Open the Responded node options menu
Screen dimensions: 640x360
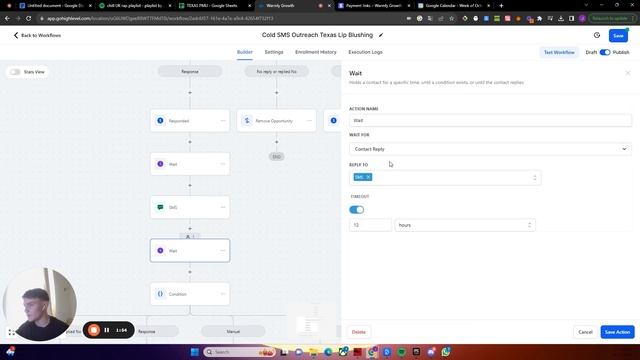click(x=223, y=121)
